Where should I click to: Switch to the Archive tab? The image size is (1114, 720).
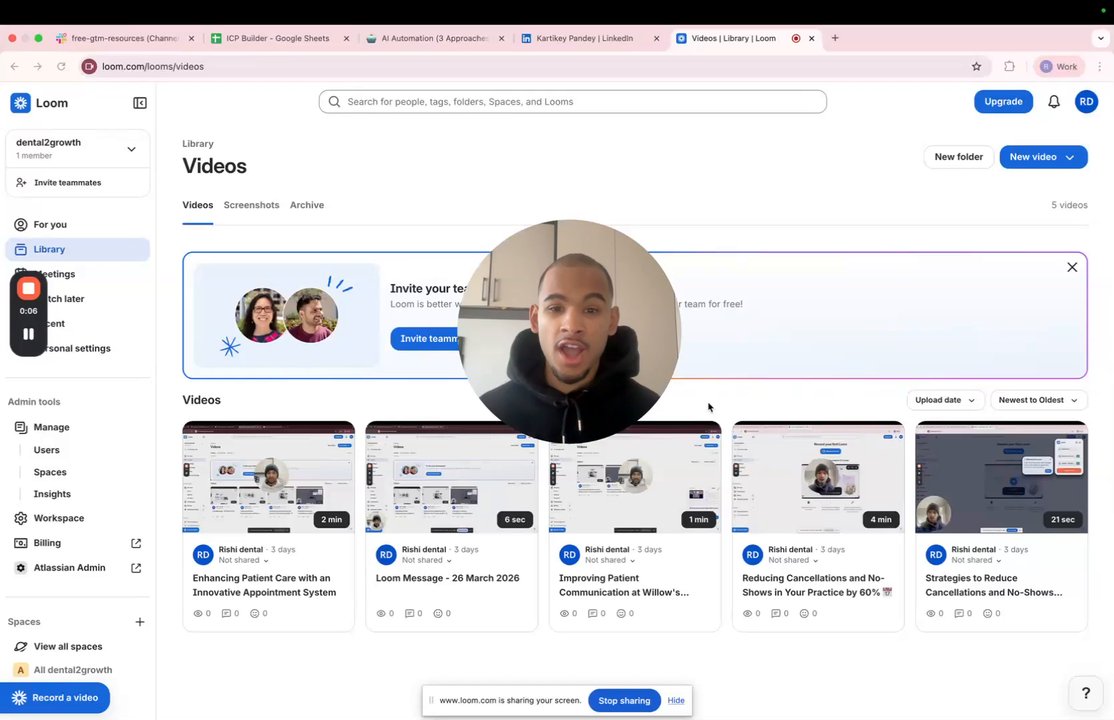pyautogui.click(x=307, y=205)
